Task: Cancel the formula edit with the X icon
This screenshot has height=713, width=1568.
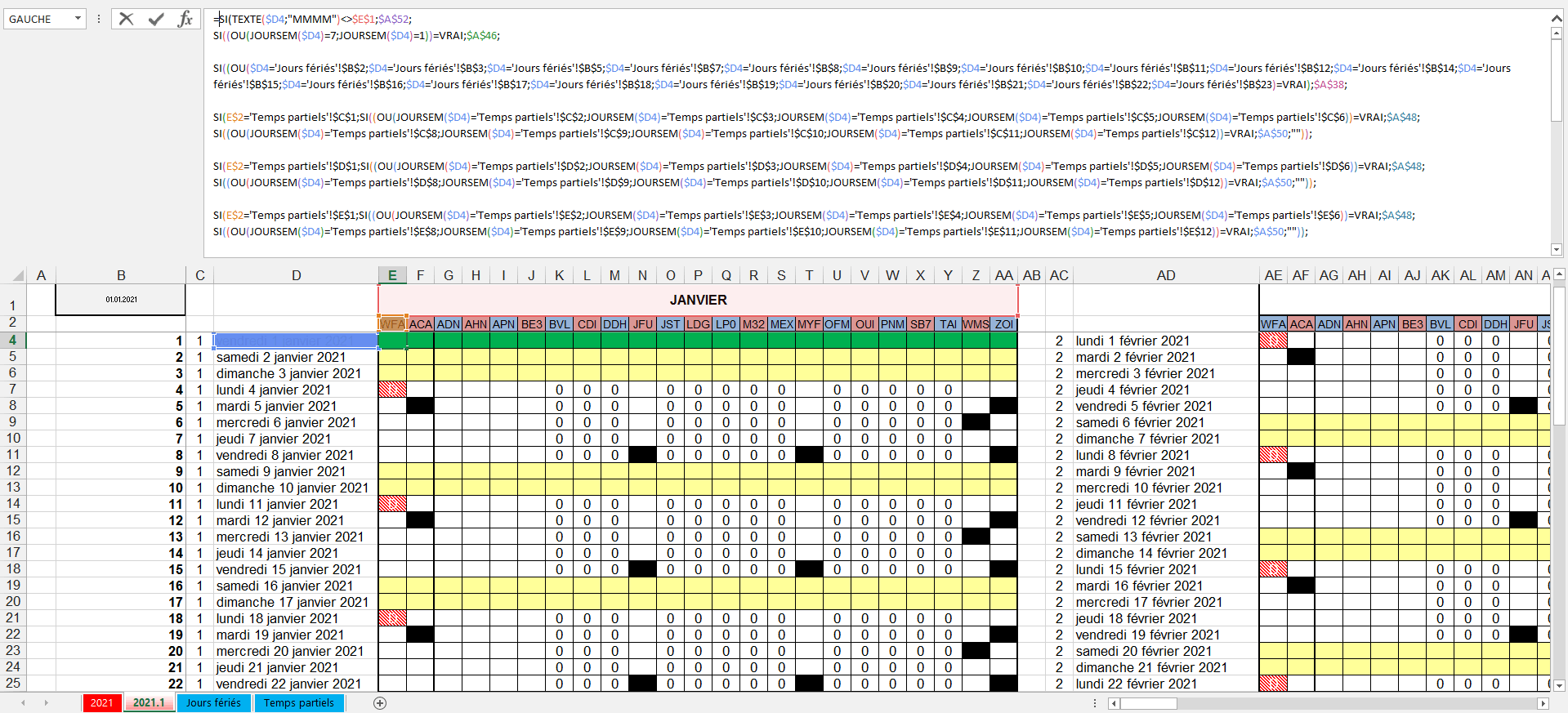Action: pyautogui.click(x=126, y=19)
